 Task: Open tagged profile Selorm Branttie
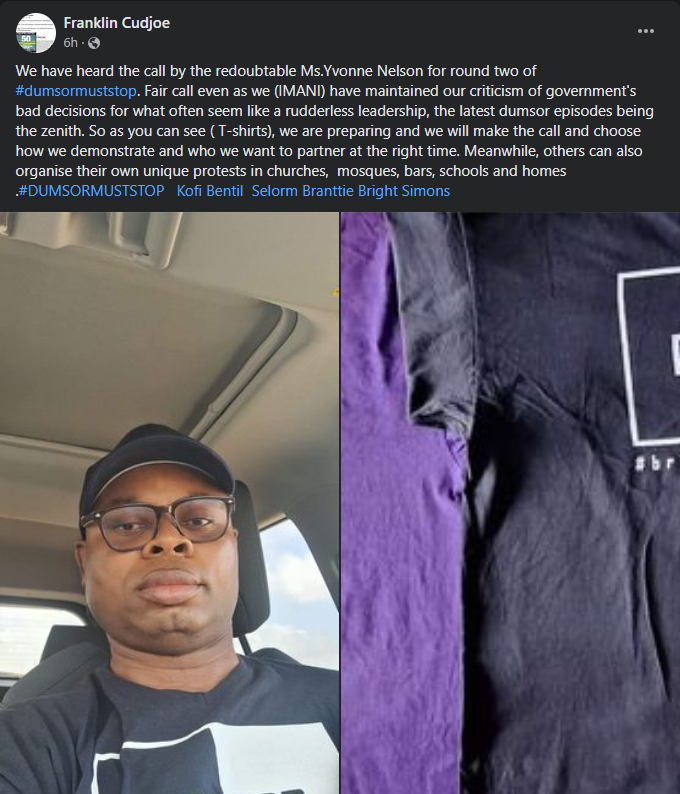pyautogui.click(x=303, y=191)
